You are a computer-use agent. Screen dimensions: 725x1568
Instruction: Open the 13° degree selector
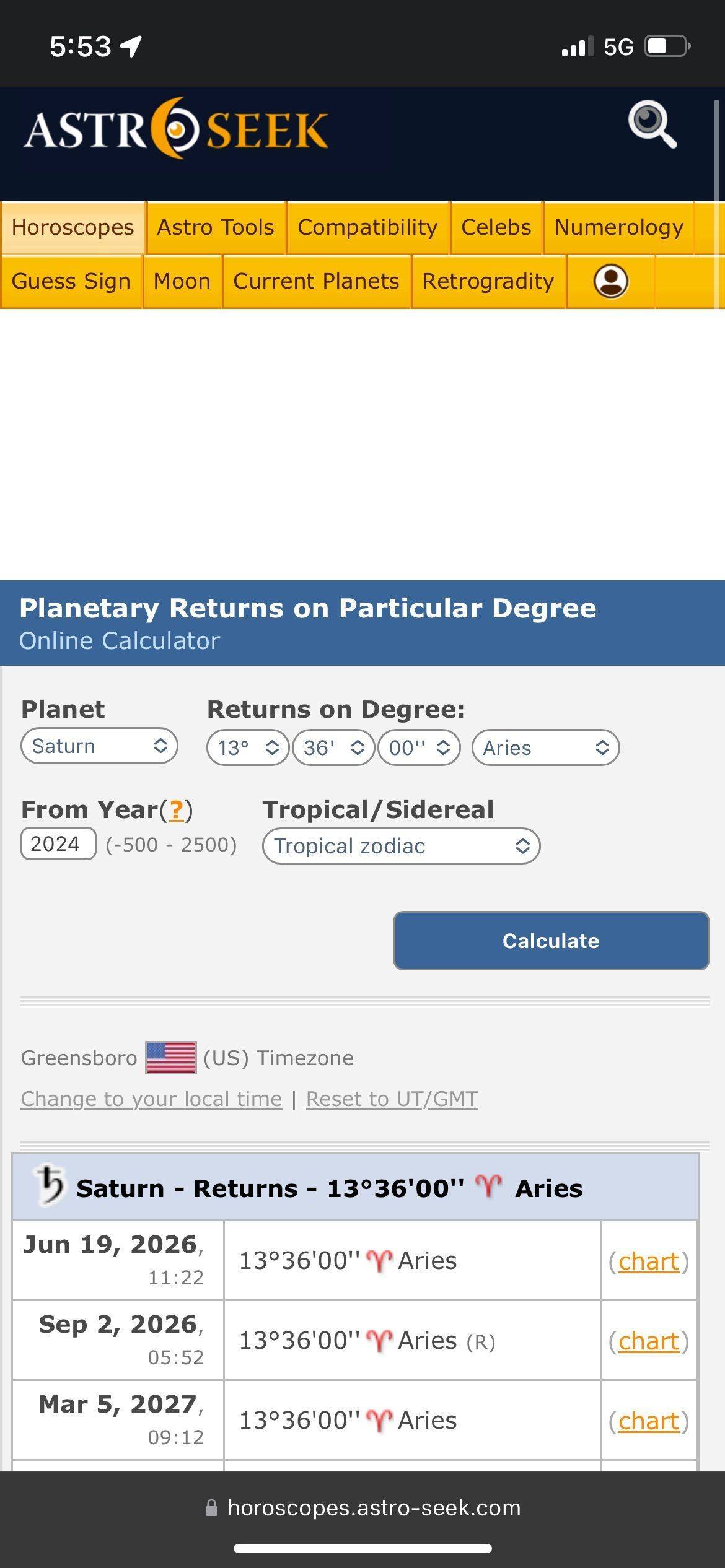click(x=248, y=747)
